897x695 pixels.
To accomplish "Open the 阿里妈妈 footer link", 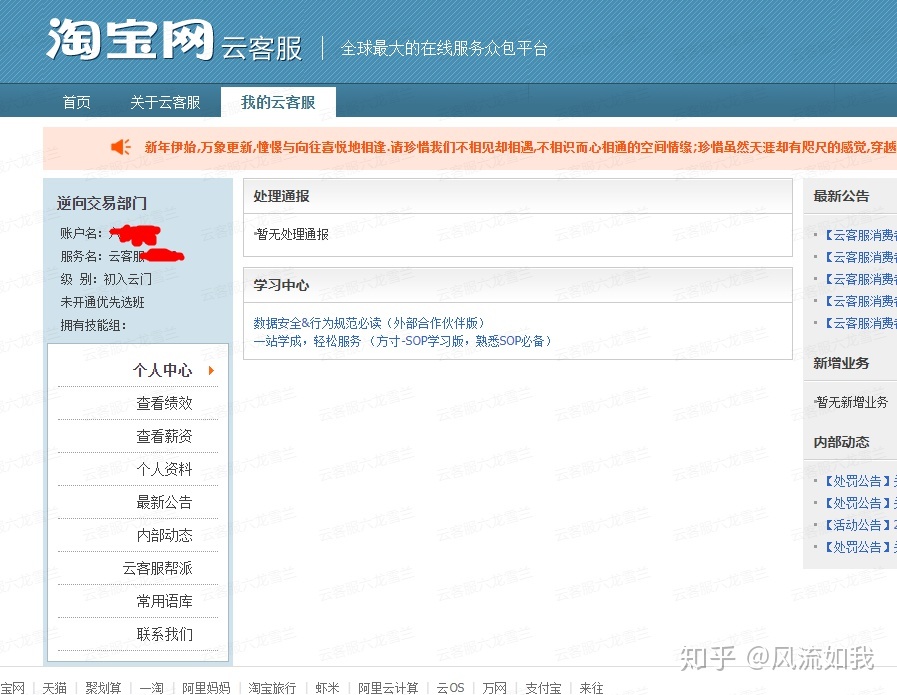I will [x=207, y=688].
